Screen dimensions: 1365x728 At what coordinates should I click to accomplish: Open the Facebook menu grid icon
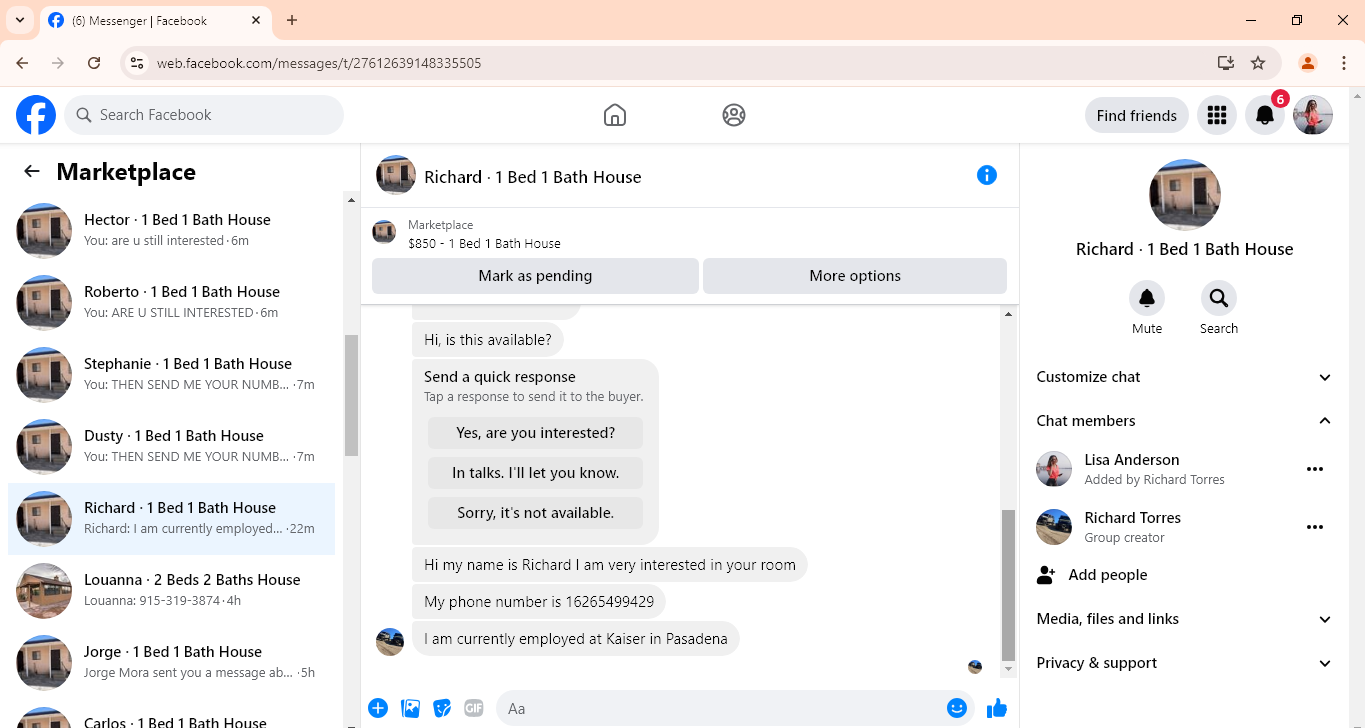tap(1217, 115)
